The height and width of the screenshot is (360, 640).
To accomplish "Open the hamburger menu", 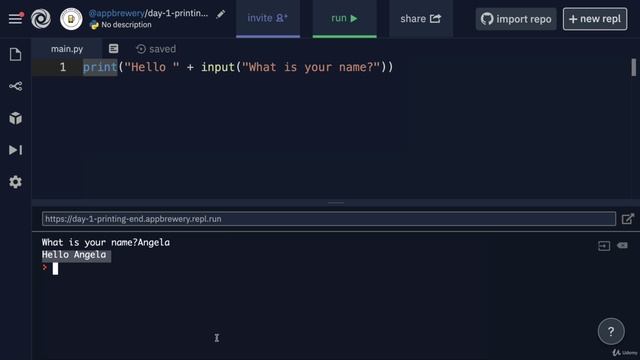I will coord(16,18).
